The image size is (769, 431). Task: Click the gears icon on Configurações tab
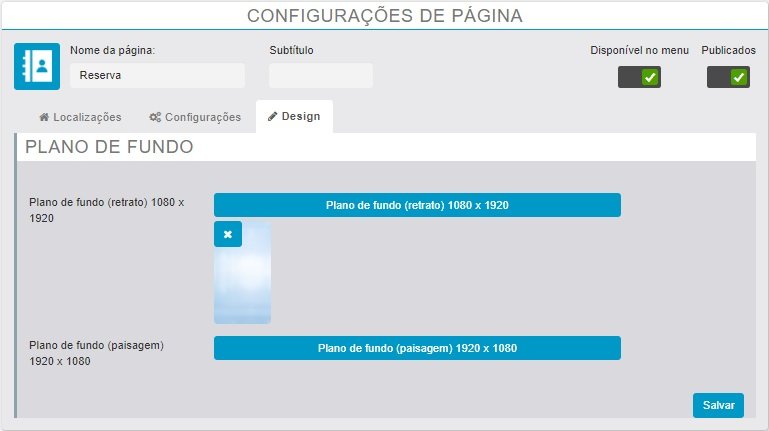click(x=155, y=117)
